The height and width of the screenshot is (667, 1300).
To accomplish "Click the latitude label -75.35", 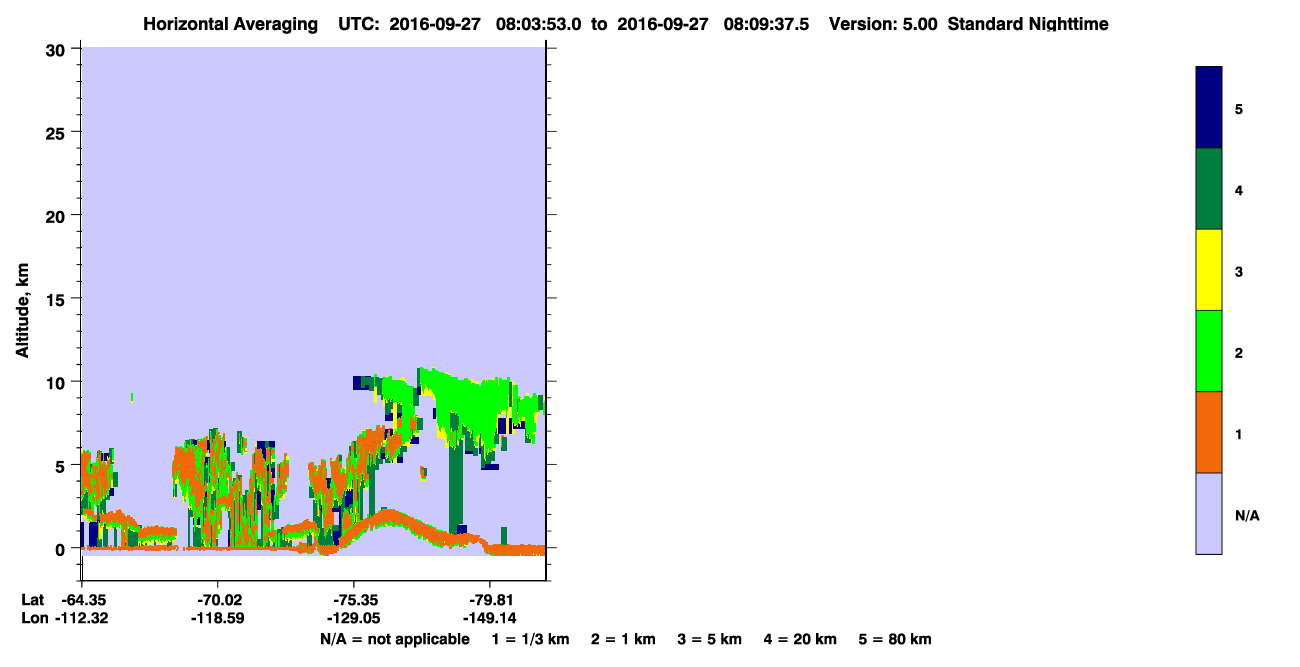I will (x=355, y=600).
